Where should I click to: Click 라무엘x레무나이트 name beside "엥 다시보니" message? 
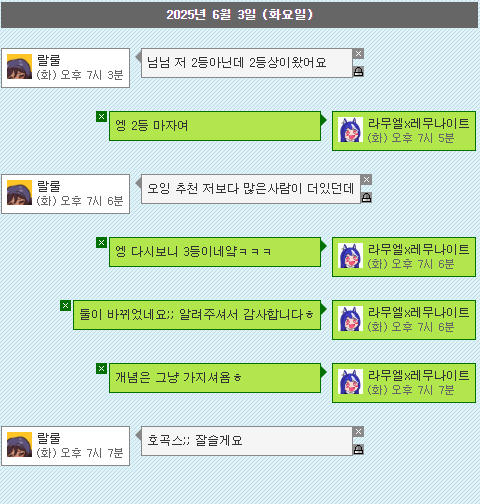[418, 249]
